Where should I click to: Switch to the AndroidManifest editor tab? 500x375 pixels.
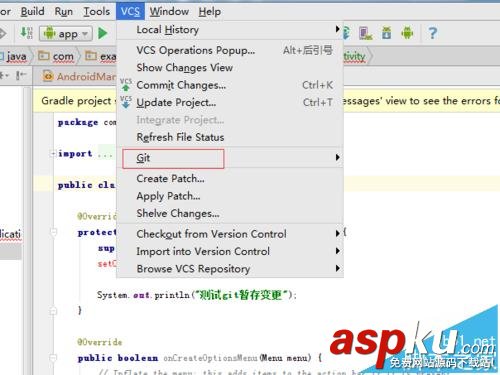(x=79, y=76)
